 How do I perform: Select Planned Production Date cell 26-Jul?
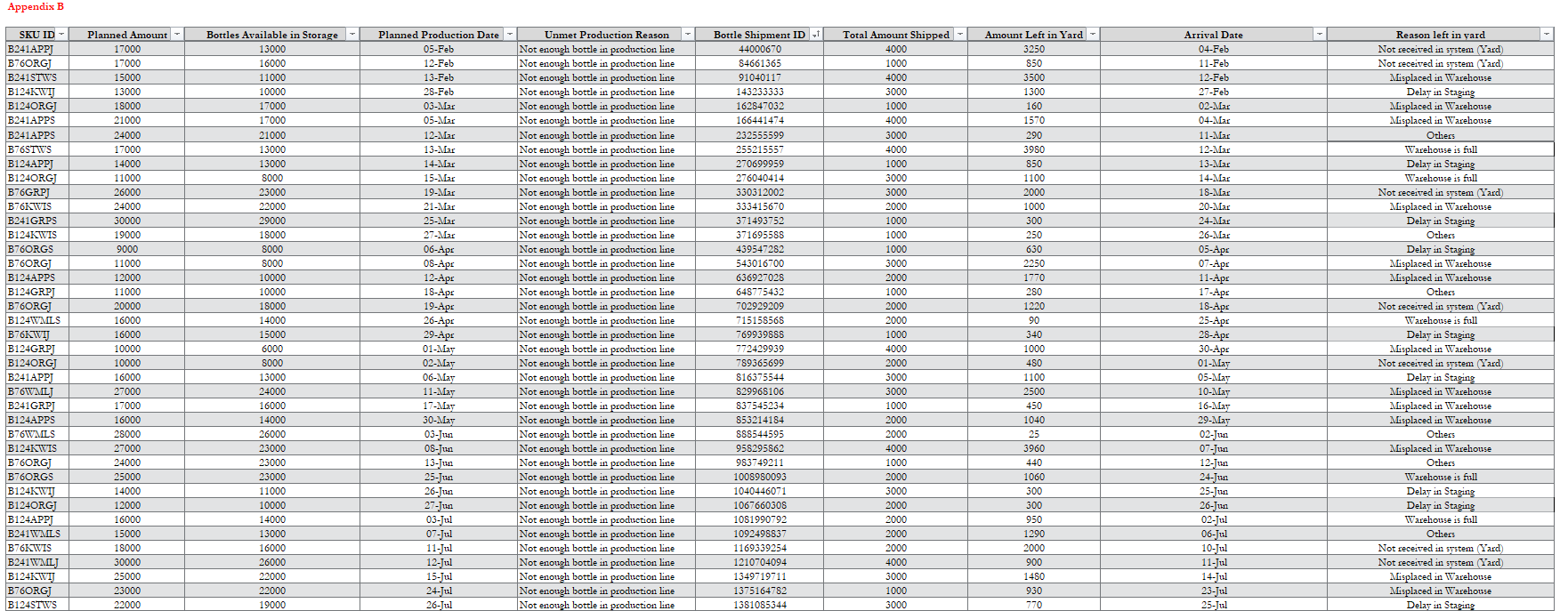tap(439, 605)
